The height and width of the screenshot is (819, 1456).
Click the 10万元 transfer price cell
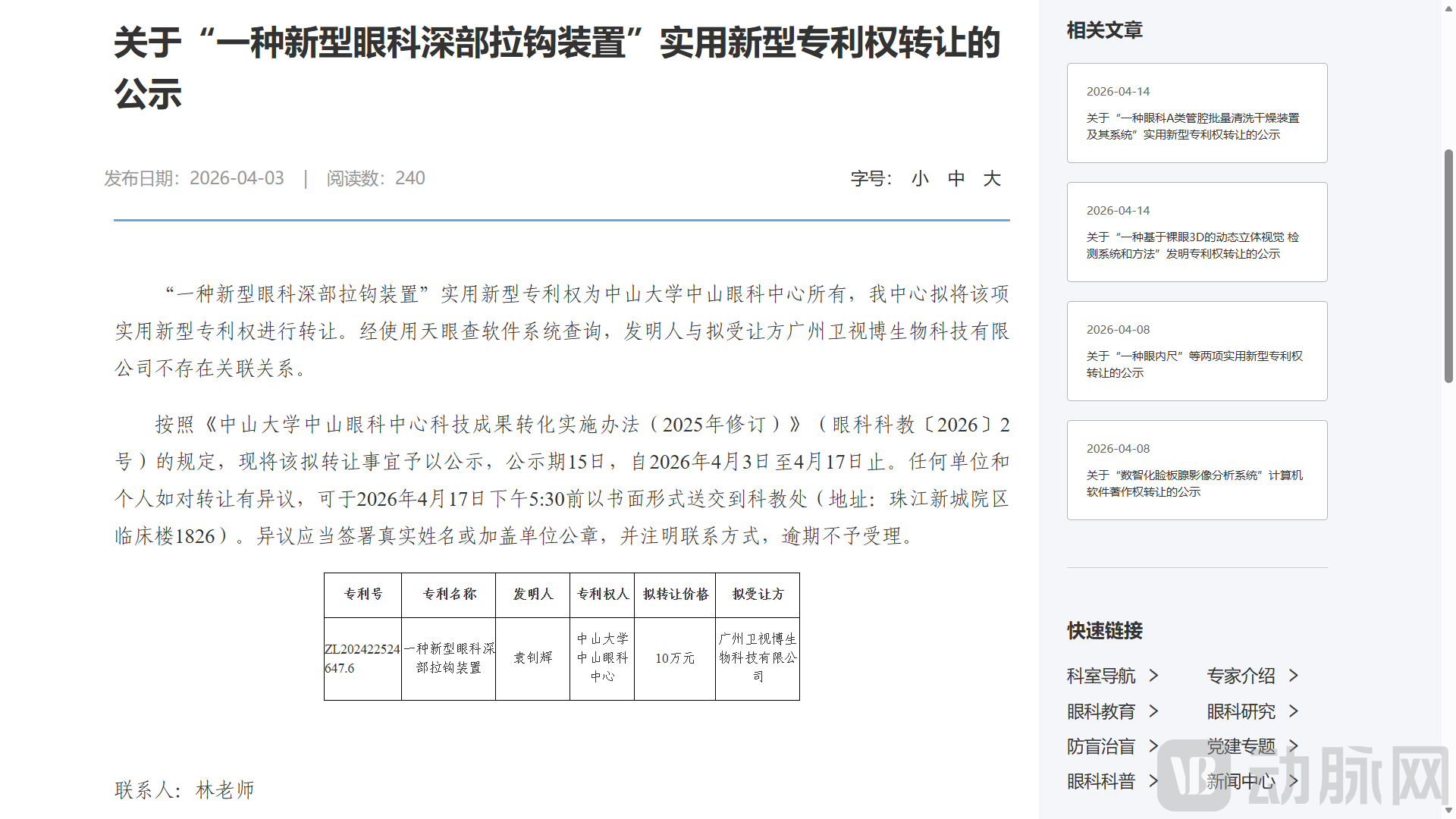[x=675, y=658]
